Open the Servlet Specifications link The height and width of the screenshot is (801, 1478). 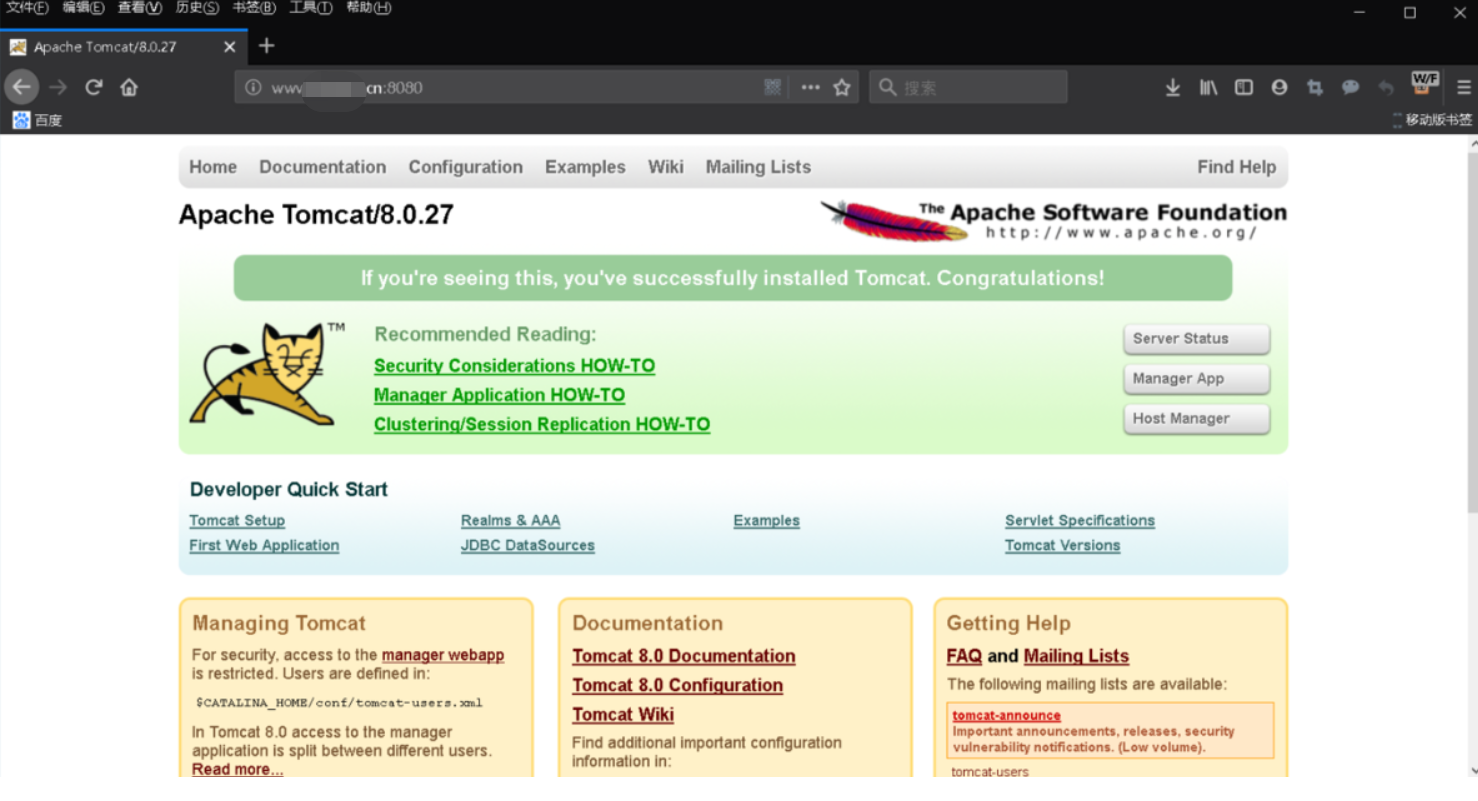1080,520
